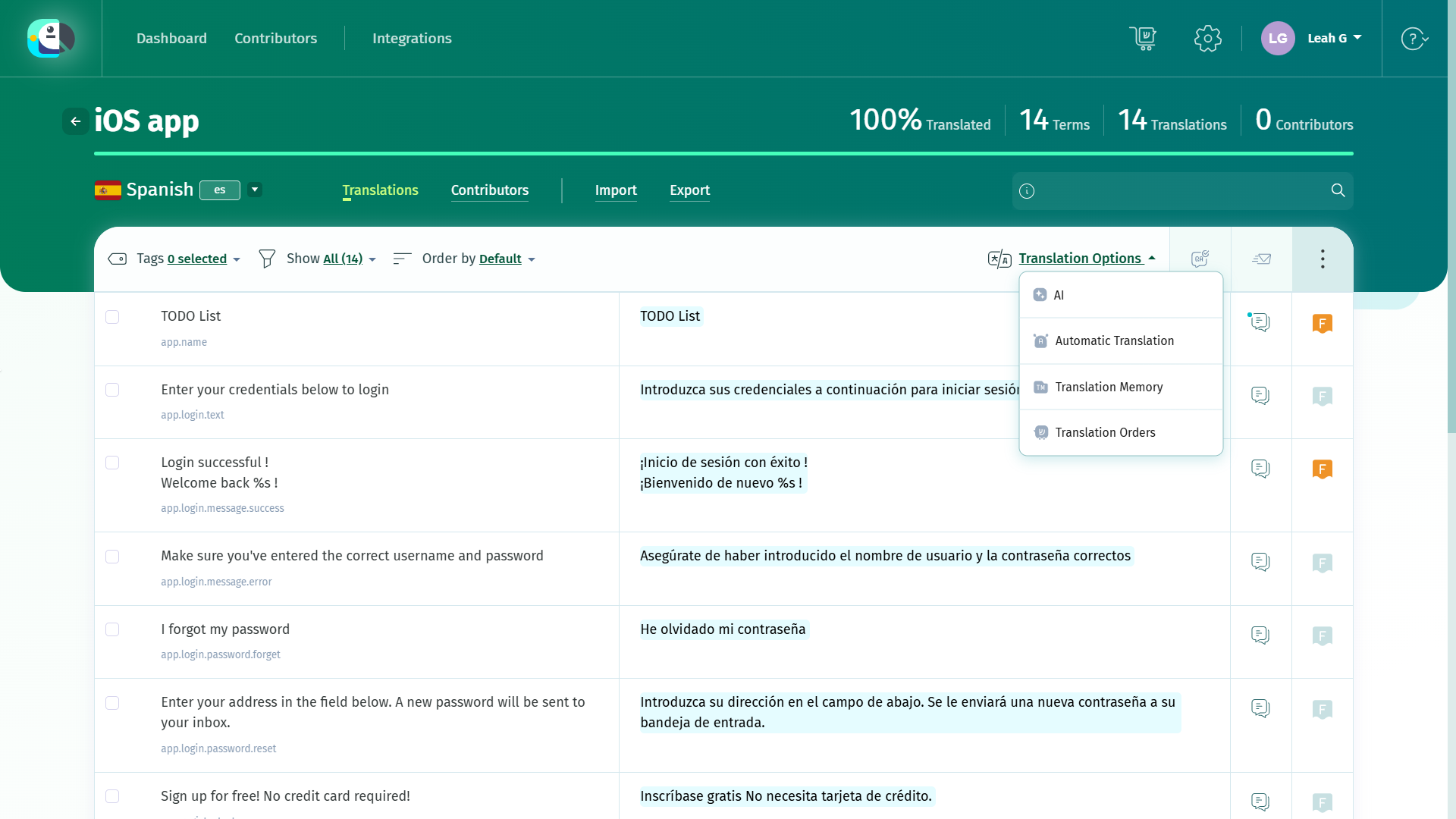This screenshot has width=1456, height=819.
Task: Select Translation Memory menu option
Action: pyautogui.click(x=1109, y=388)
